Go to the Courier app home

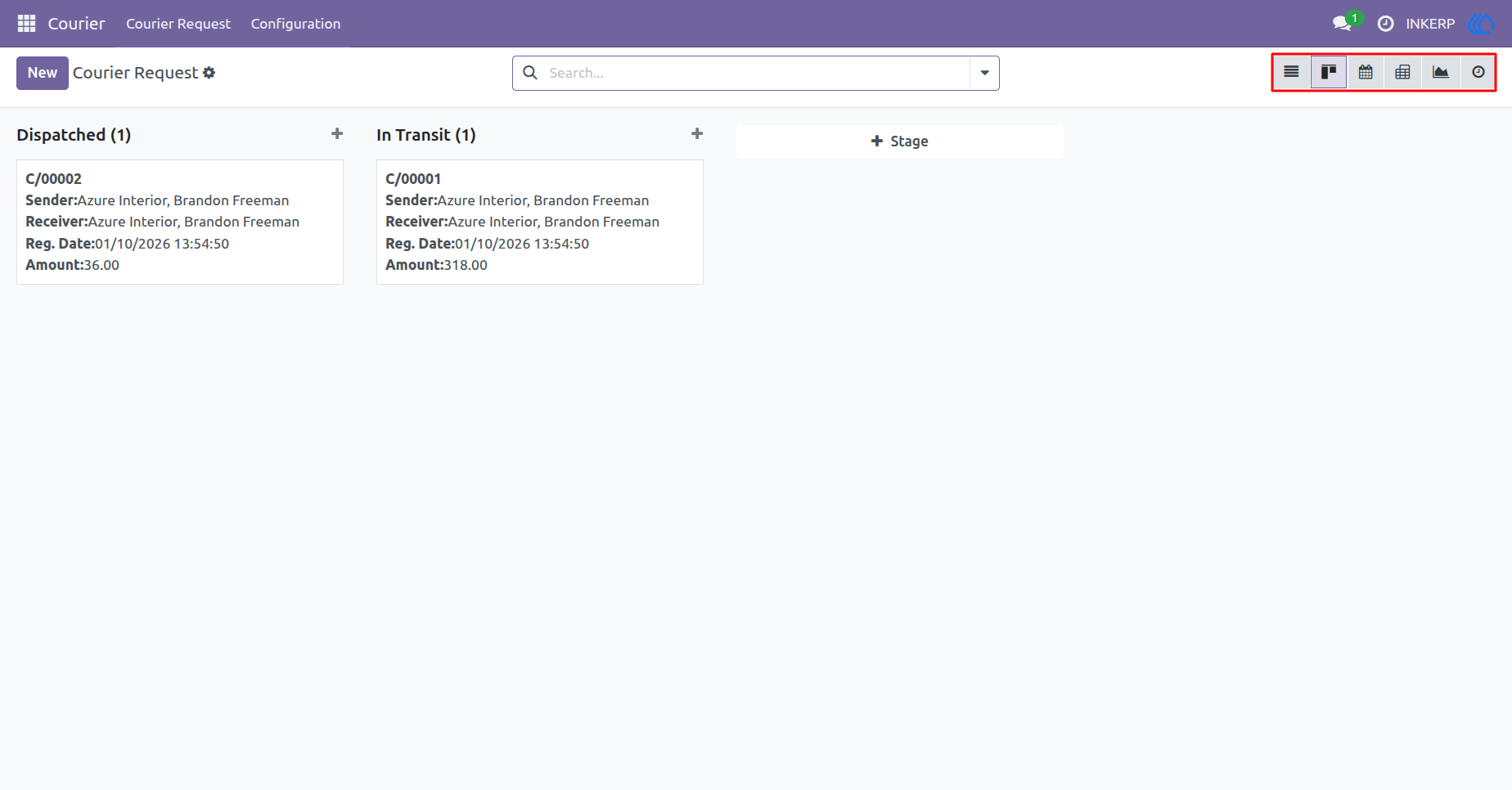tap(76, 24)
